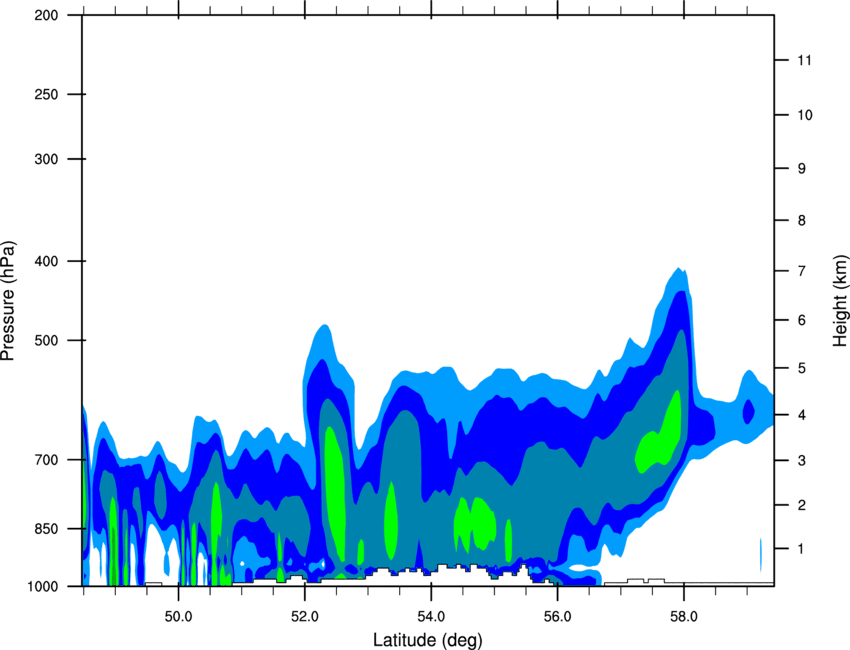The height and width of the screenshot is (650, 850).
Task: Click latitude tick label 50.0
Action: pos(178,617)
